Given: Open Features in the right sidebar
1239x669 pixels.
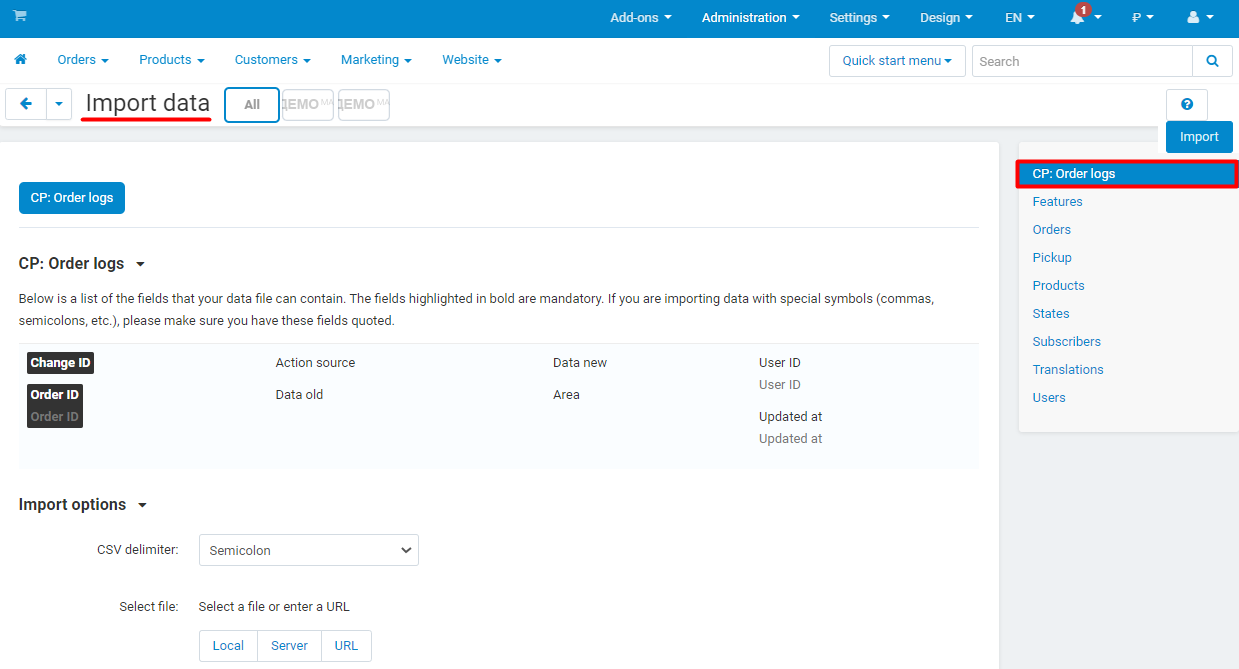Looking at the screenshot, I should (1057, 202).
